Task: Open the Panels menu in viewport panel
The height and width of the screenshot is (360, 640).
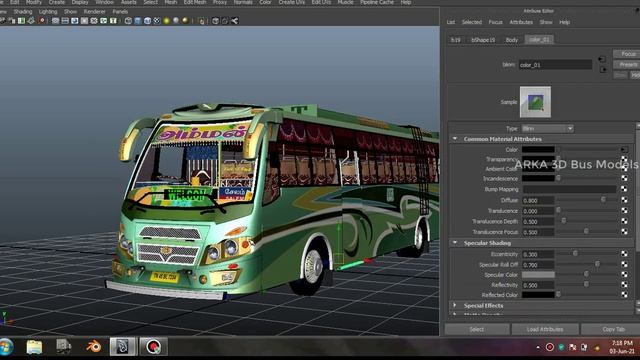Action: [120, 12]
